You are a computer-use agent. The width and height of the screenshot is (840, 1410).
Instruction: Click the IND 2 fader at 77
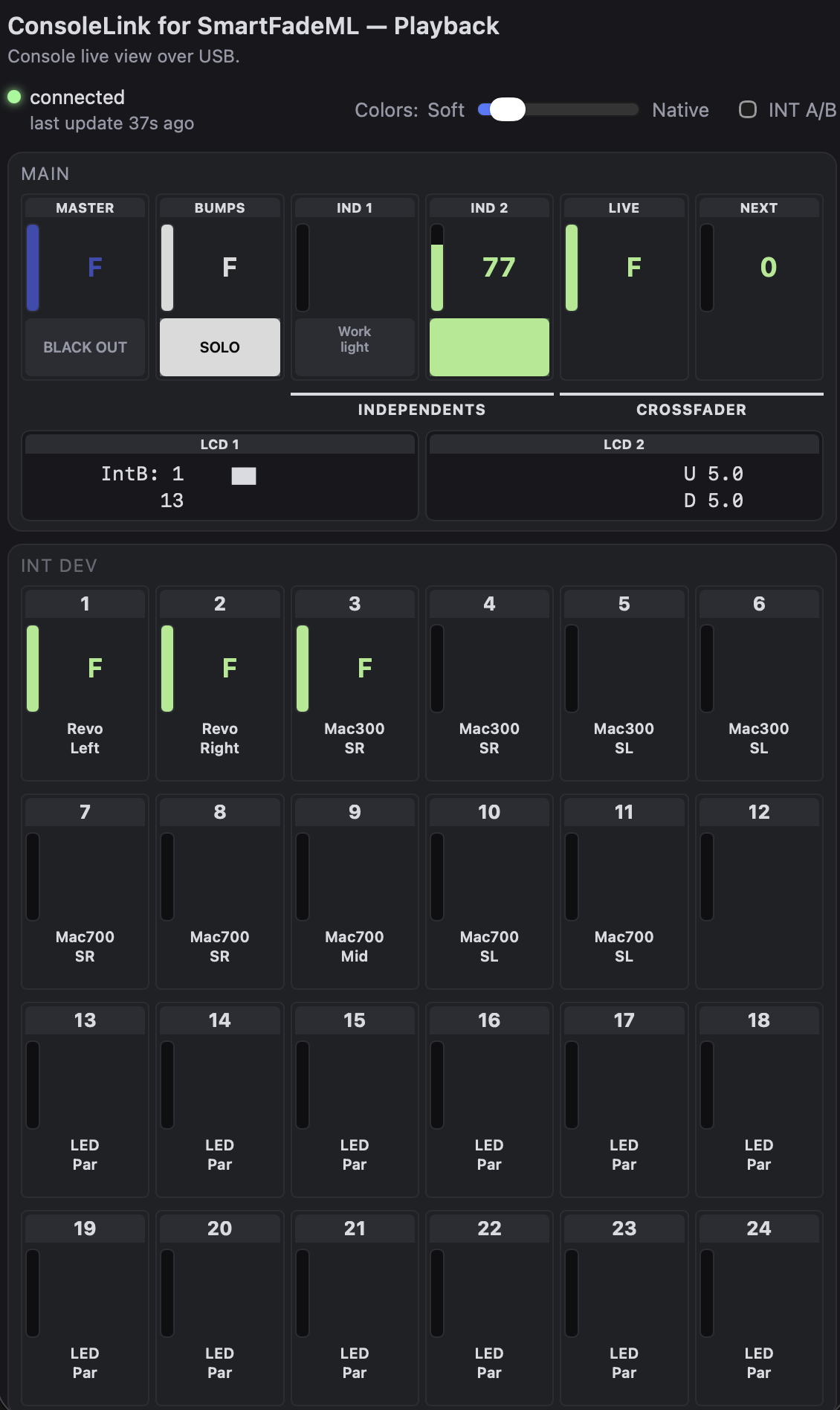click(437, 268)
